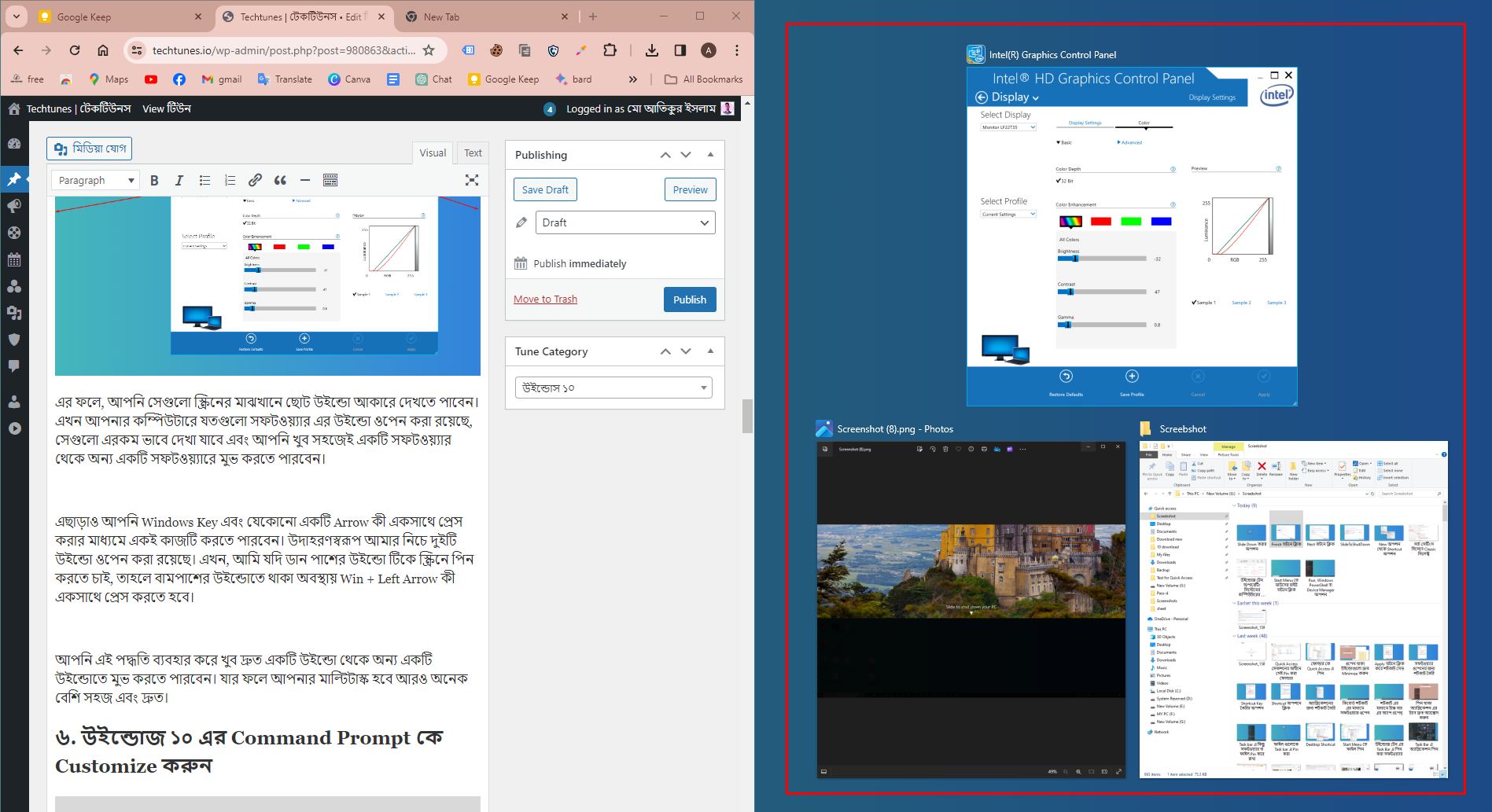Click the Save Draft button
1492x812 pixels.
(x=545, y=189)
